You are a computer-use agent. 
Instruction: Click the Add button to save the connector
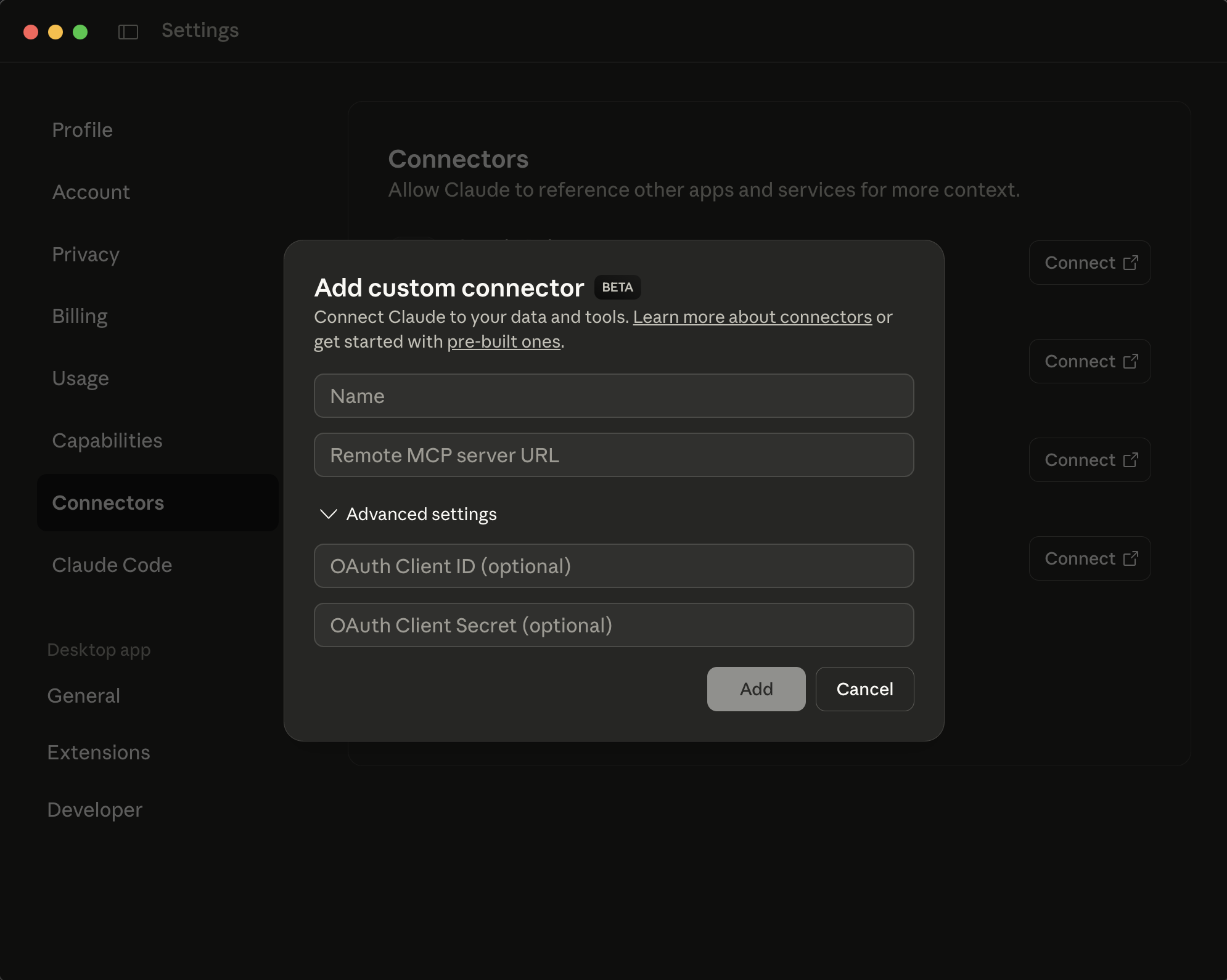click(756, 689)
